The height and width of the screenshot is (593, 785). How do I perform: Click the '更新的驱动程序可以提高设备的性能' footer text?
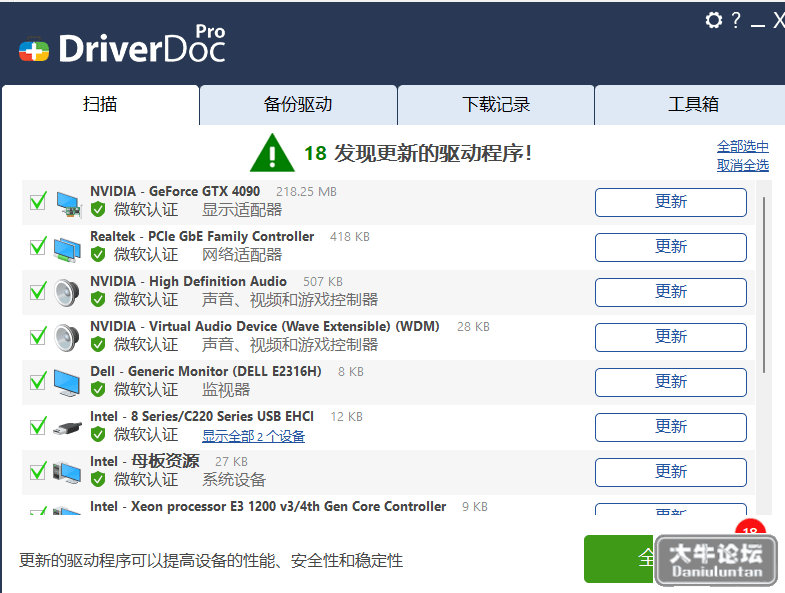tap(211, 560)
